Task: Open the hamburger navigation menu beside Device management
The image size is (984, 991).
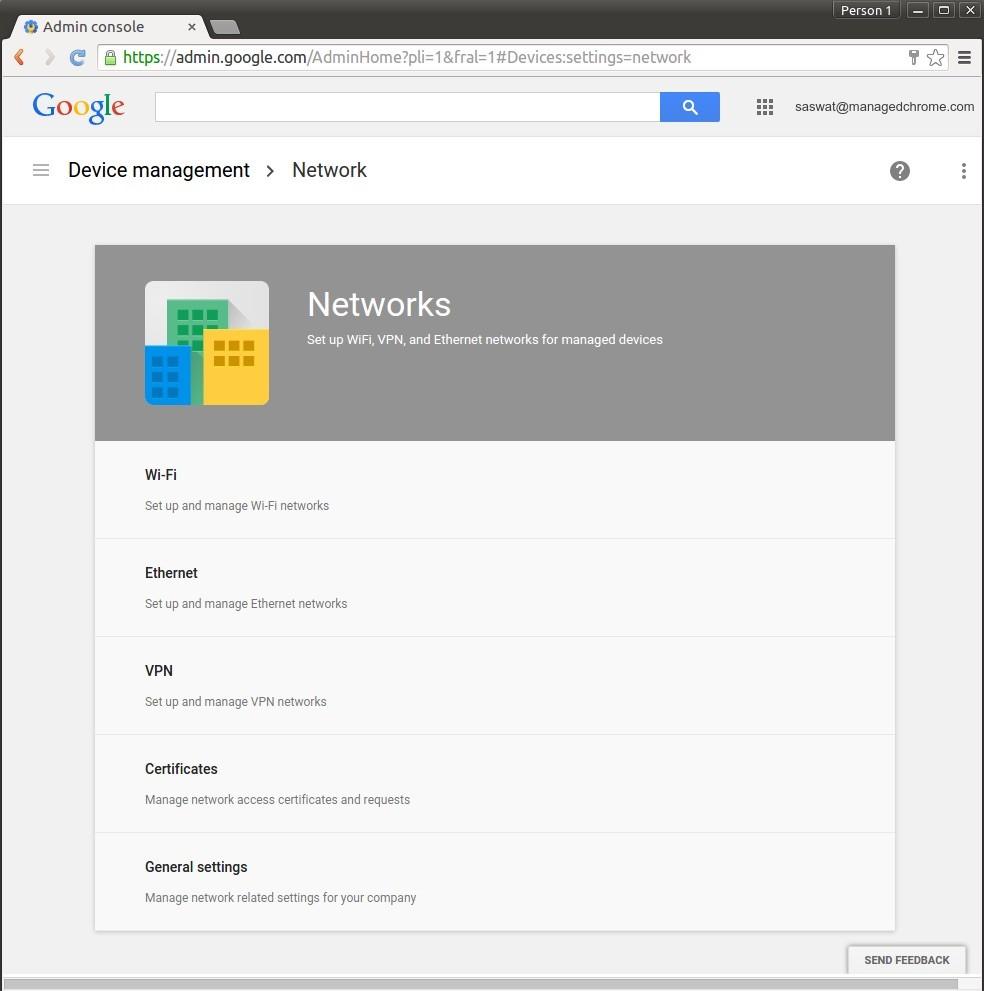Action: click(41, 171)
